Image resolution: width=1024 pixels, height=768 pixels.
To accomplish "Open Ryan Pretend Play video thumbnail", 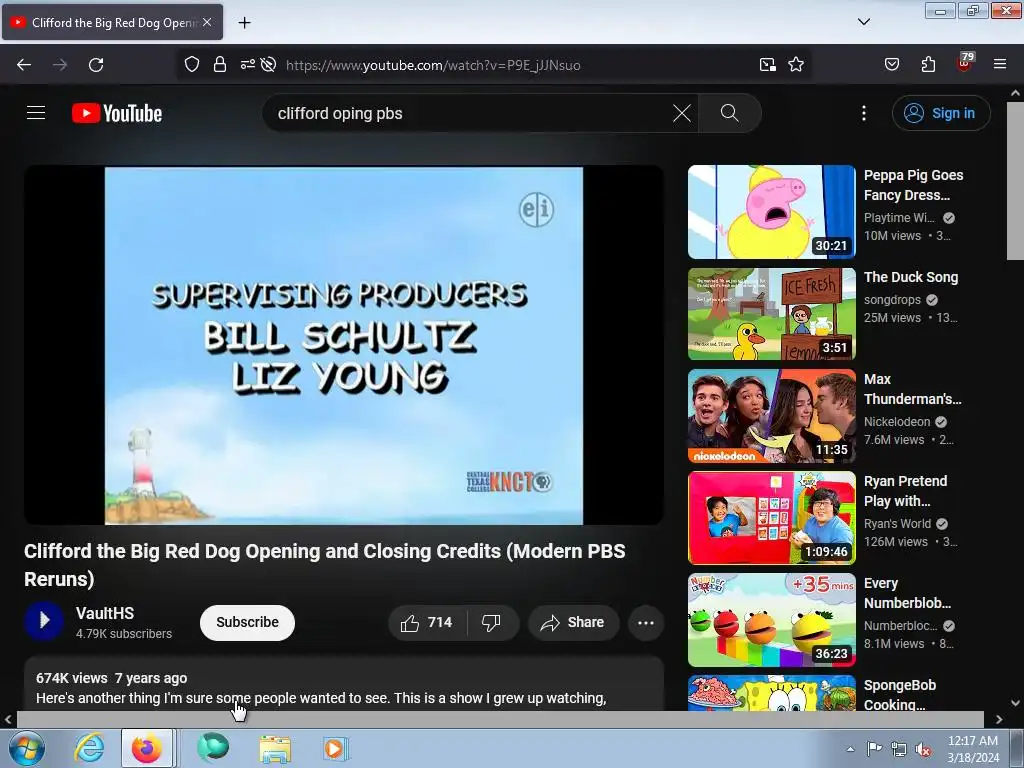I will coord(771,518).
